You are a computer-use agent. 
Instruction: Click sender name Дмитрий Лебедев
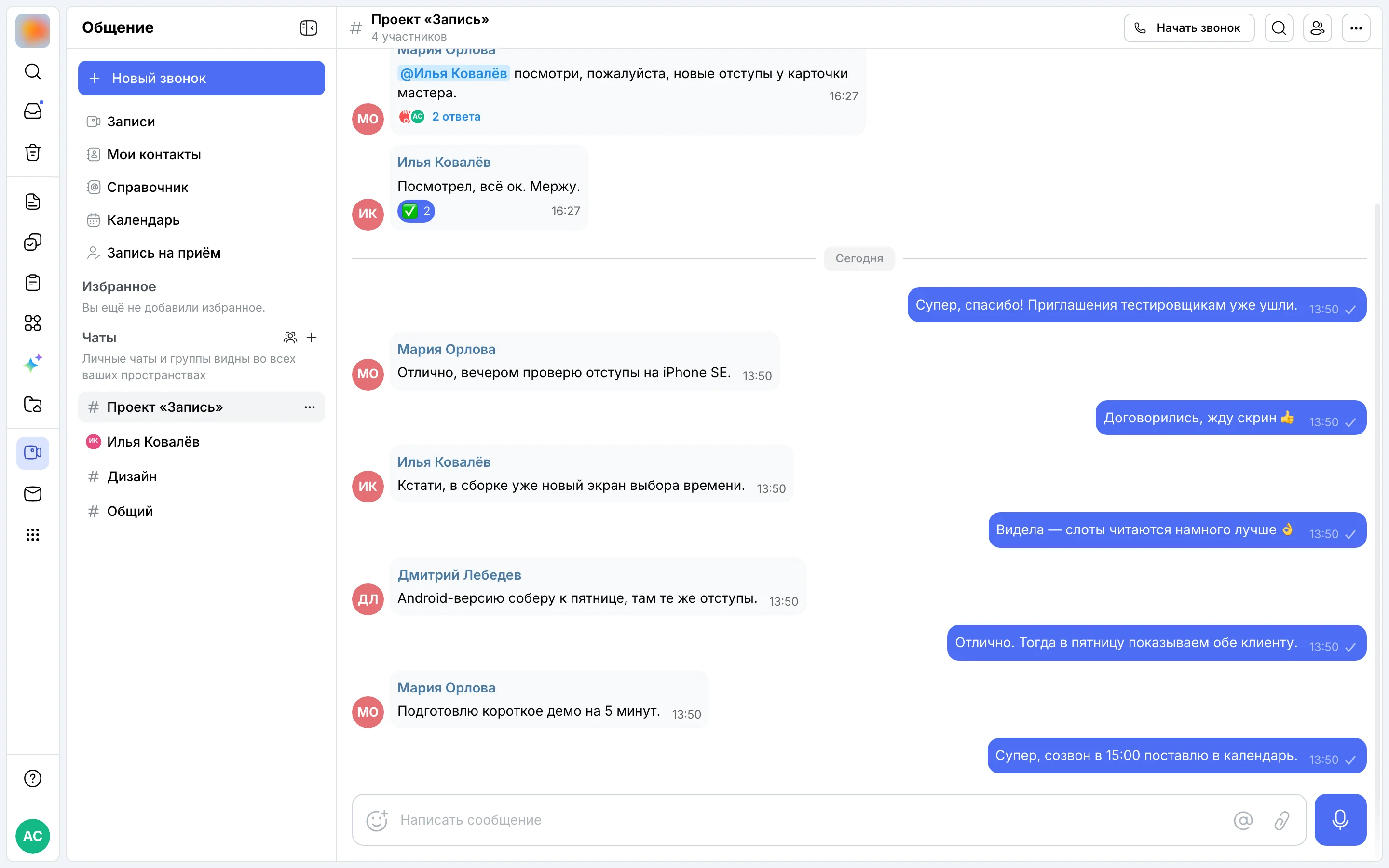459,575
